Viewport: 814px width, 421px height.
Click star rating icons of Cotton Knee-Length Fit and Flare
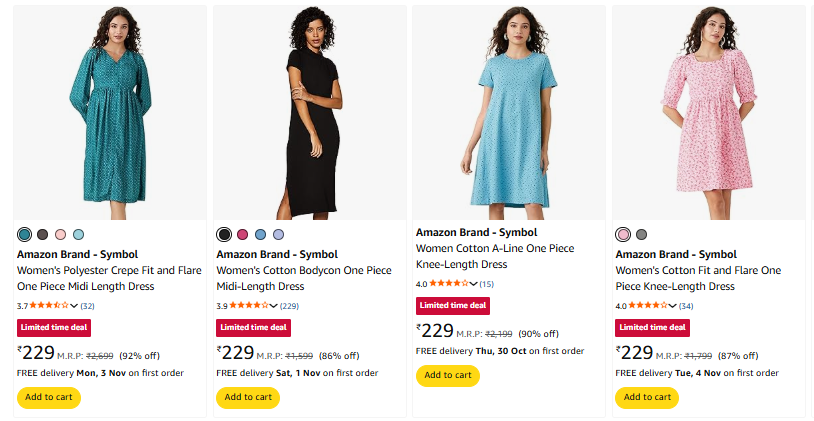(648, 305)
